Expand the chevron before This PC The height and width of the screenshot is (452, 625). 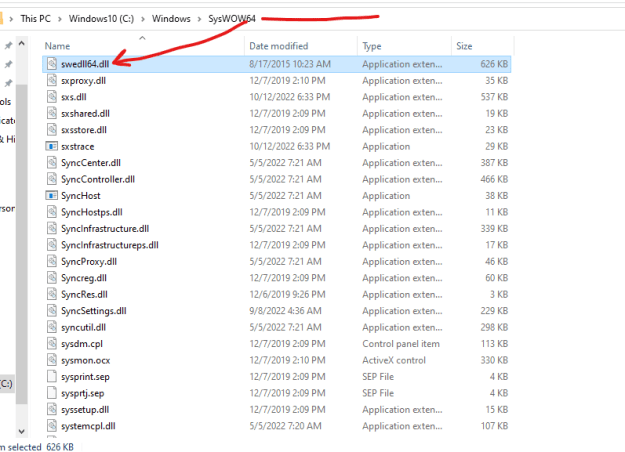11,19
